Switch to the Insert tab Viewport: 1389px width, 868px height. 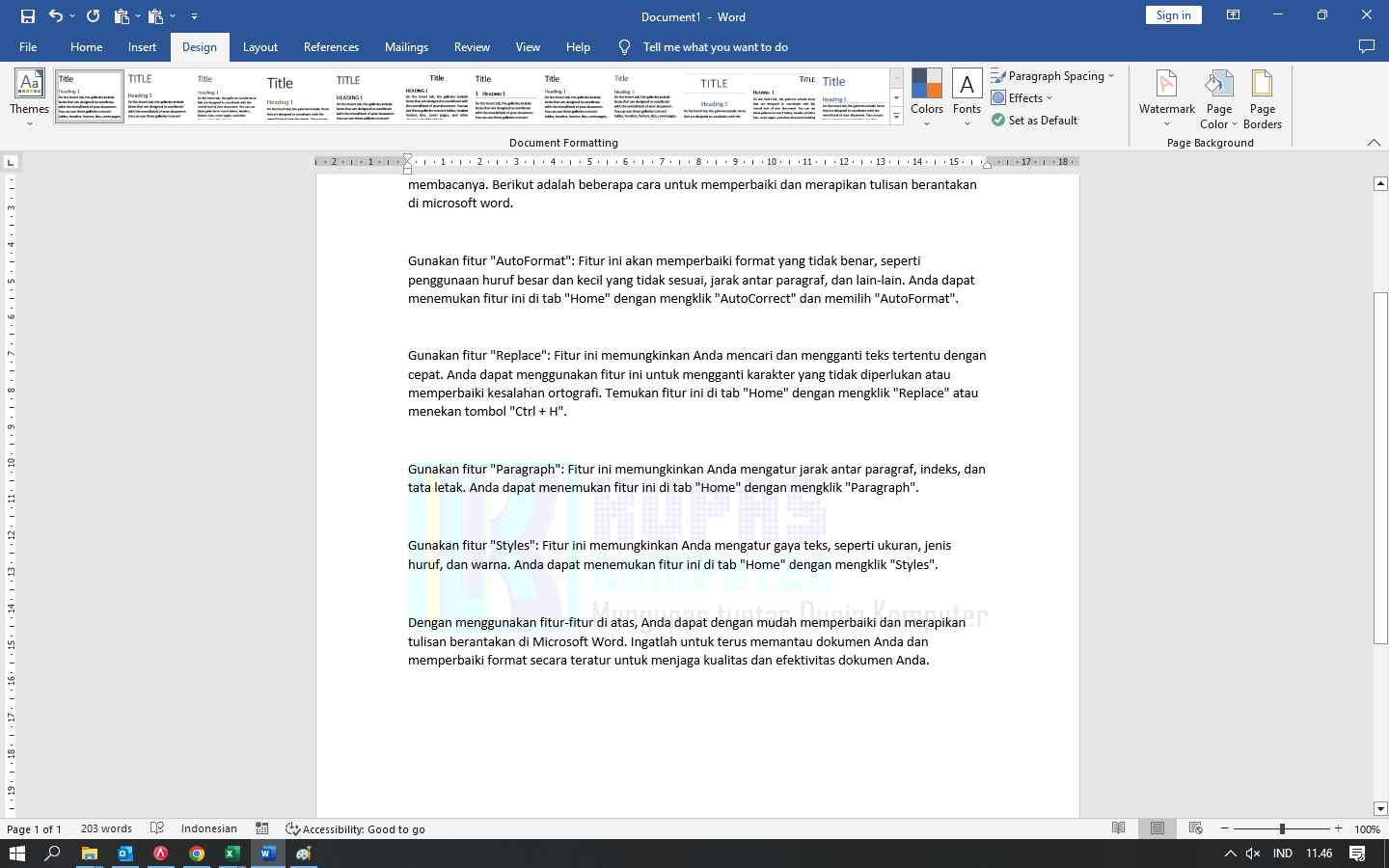point(142,47)
